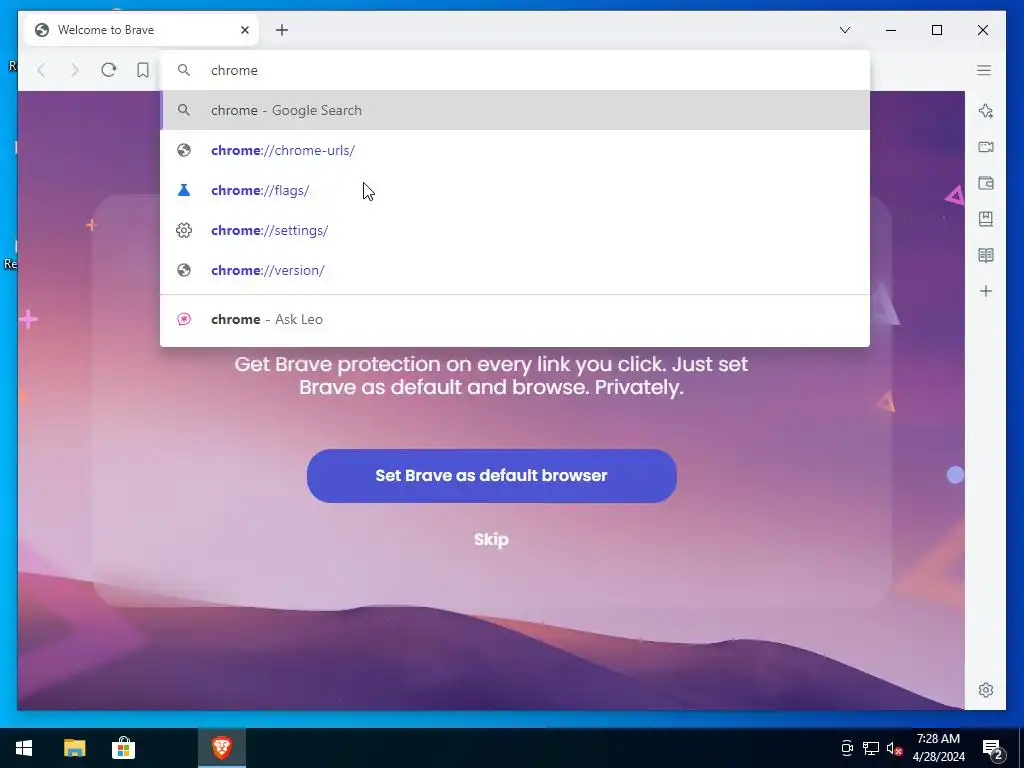Close the Brave browser window
This screenshot has width=1024, height=768.
click(982, 30)
